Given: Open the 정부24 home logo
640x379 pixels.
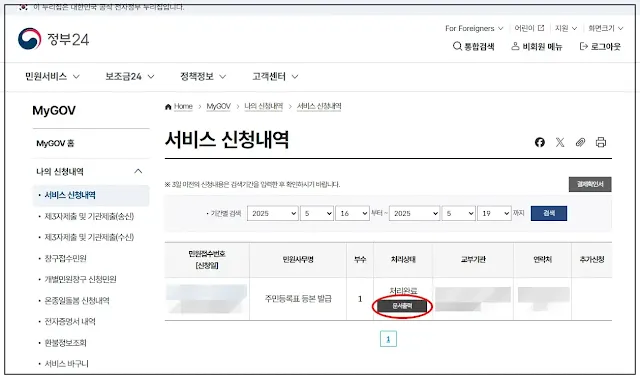Looking at the screenshot, I should click(53, 39).
